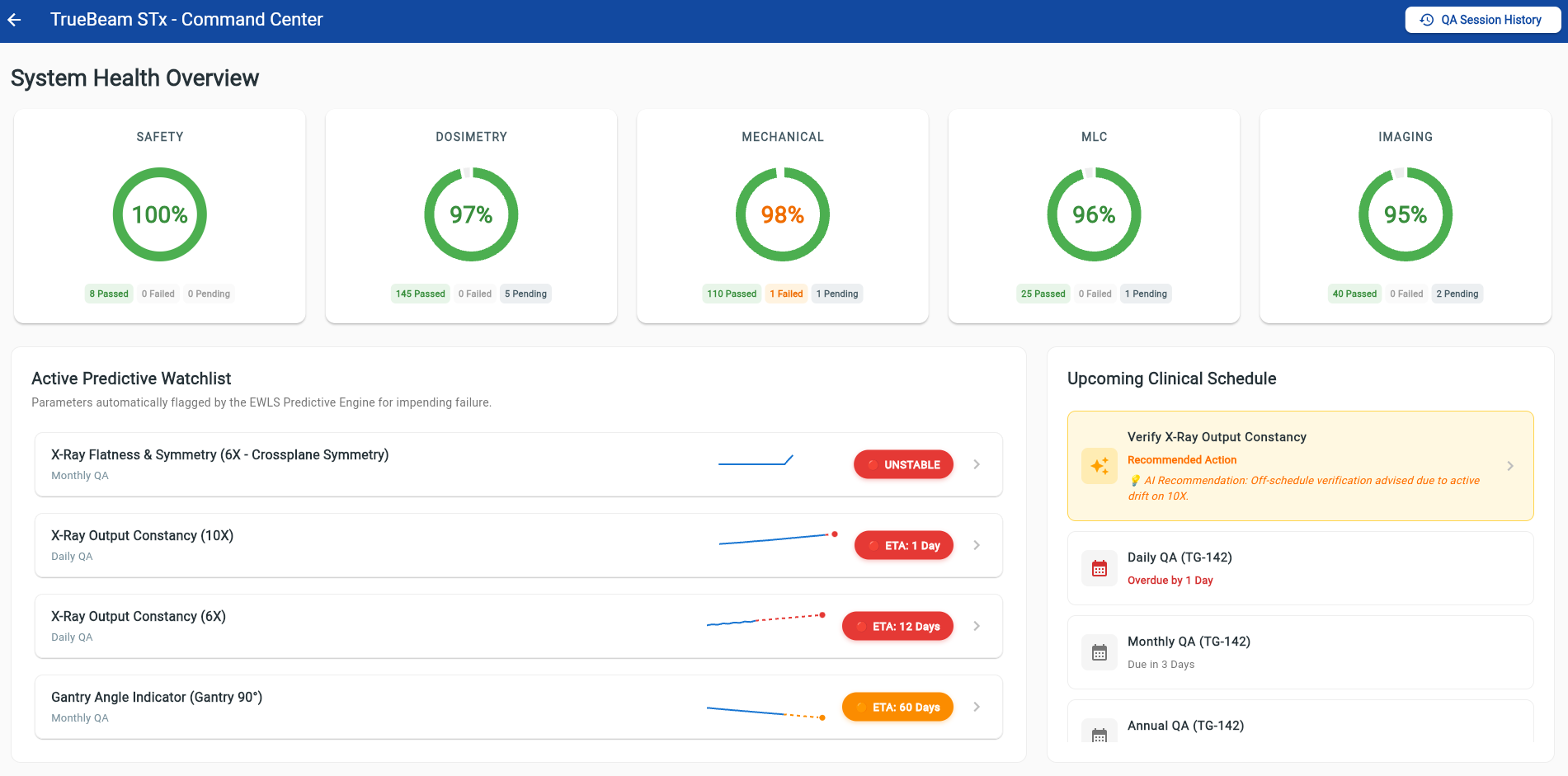Click the UNSTABLE status badge

903,464
